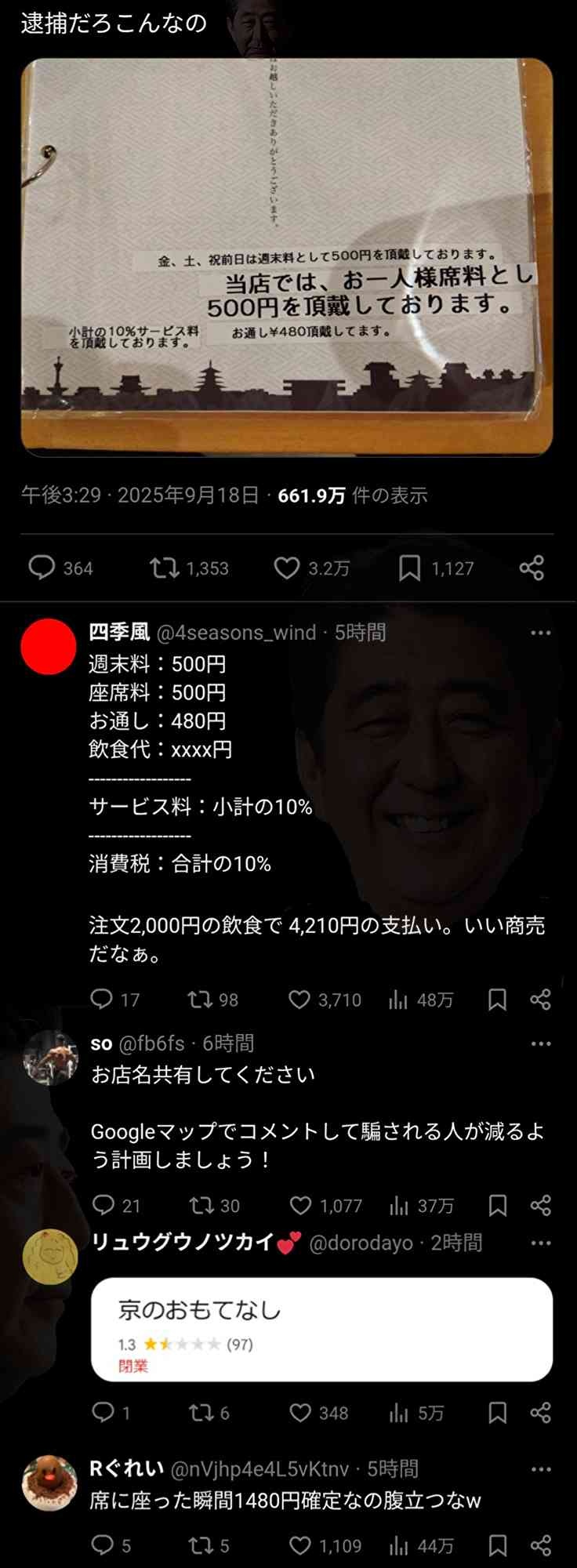
Task: Open replies on the main tweet (364)
Action: 60,568
